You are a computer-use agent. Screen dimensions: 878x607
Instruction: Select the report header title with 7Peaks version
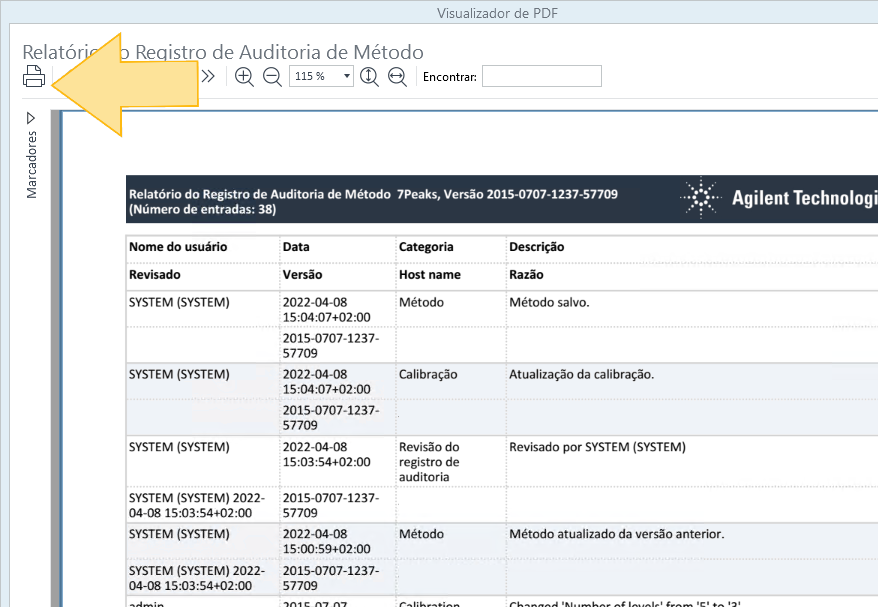(x=373, y=194)
